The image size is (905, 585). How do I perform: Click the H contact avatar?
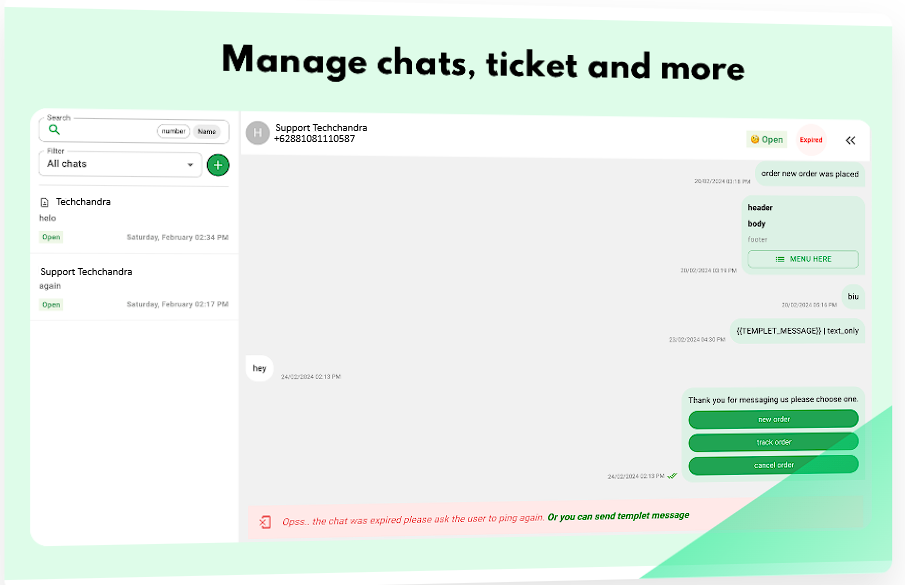tap(257, 133)
